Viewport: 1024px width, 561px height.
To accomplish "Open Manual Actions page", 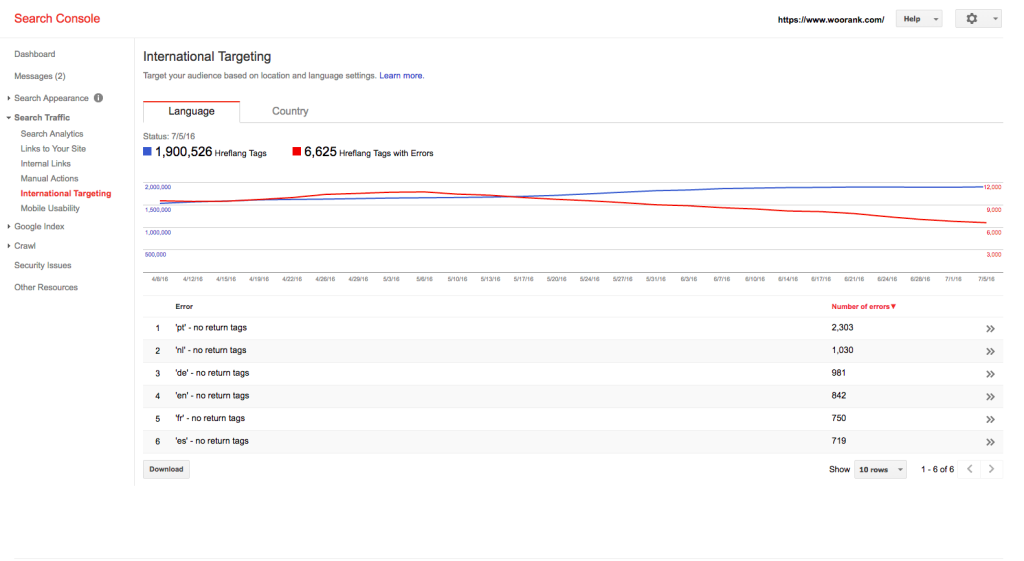I will pyautogui.click(x=49, y=178).
